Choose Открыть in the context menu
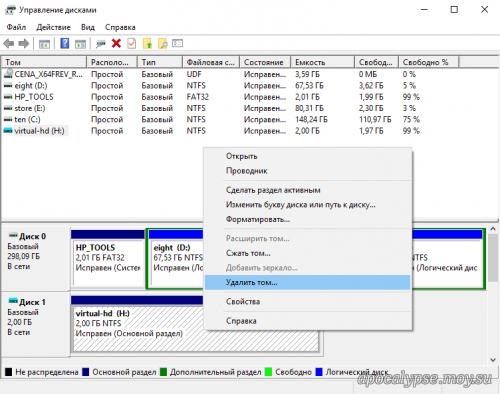The image size is (500, 394). click(308, 156)
